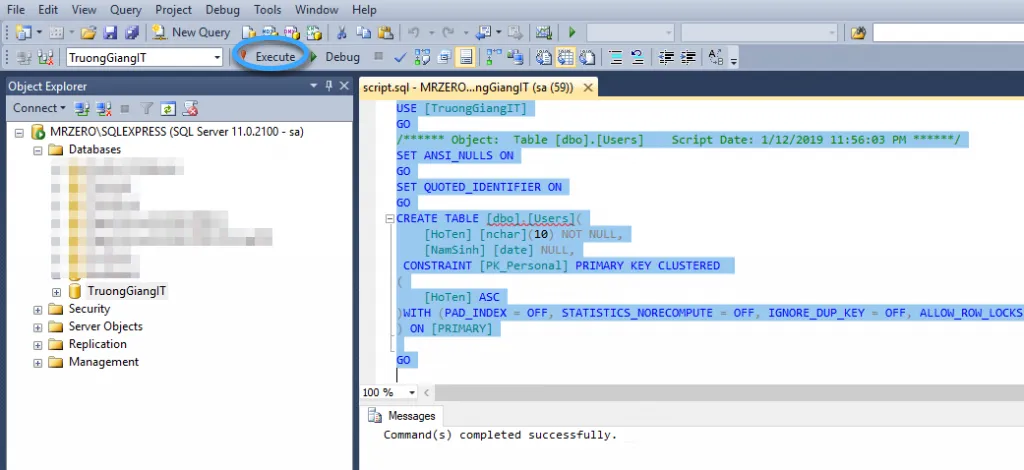Expand the Replication folder

[37, 344]
